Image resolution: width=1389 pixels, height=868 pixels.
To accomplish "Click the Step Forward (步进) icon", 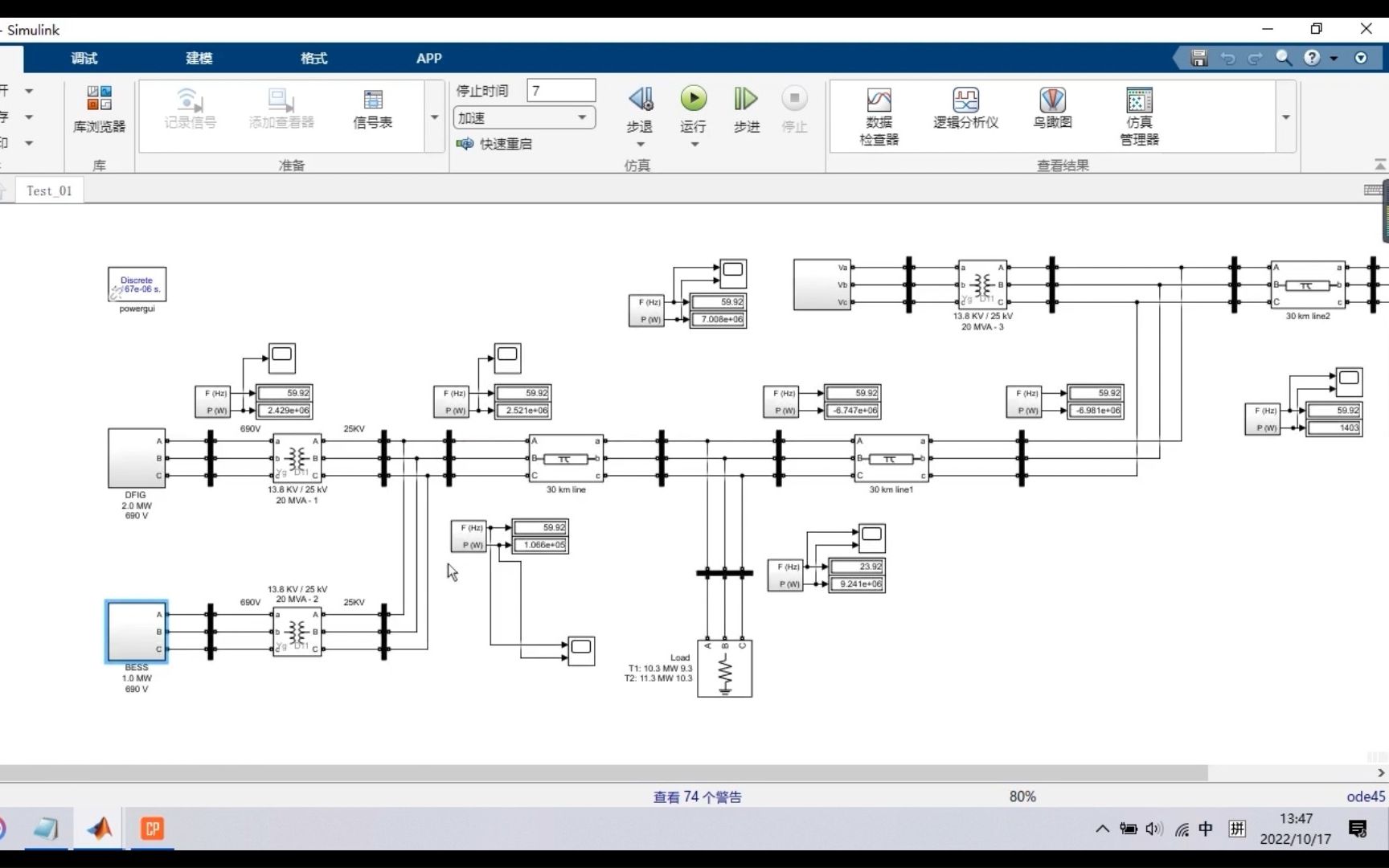I will point(746,99).
